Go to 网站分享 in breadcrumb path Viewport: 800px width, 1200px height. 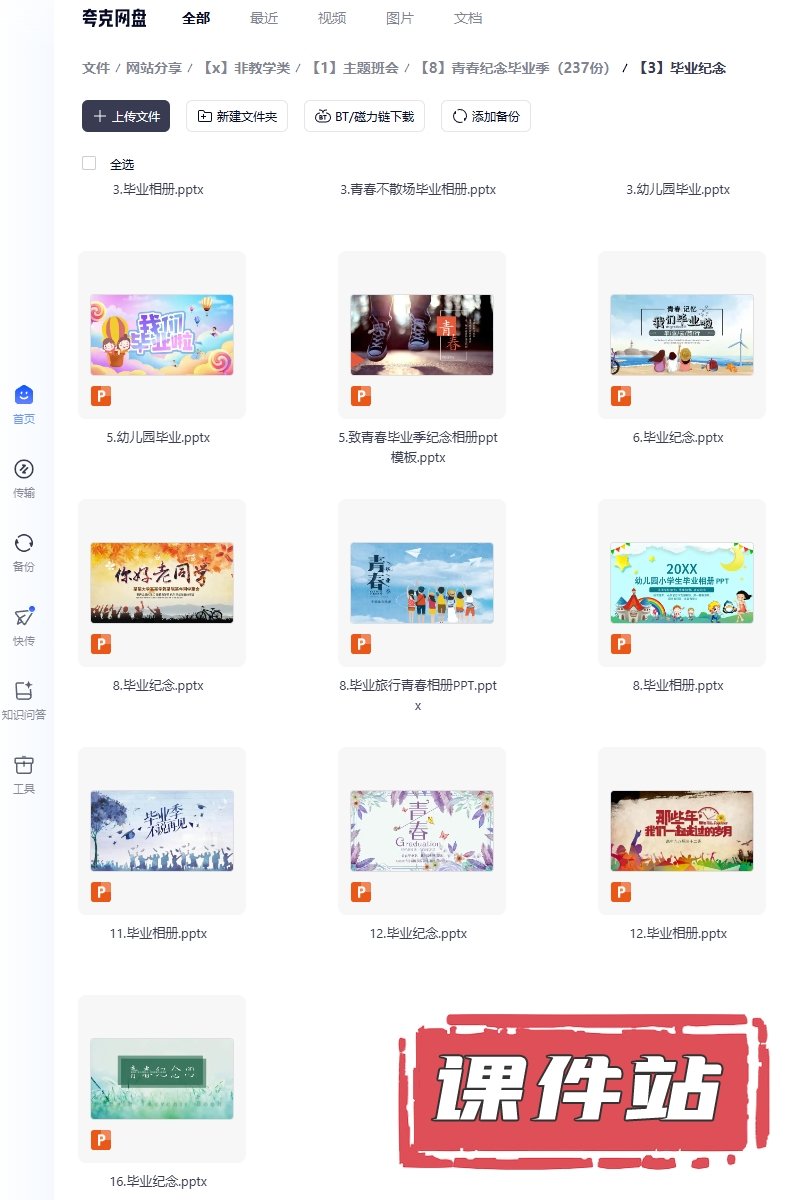tap(154, 68)
